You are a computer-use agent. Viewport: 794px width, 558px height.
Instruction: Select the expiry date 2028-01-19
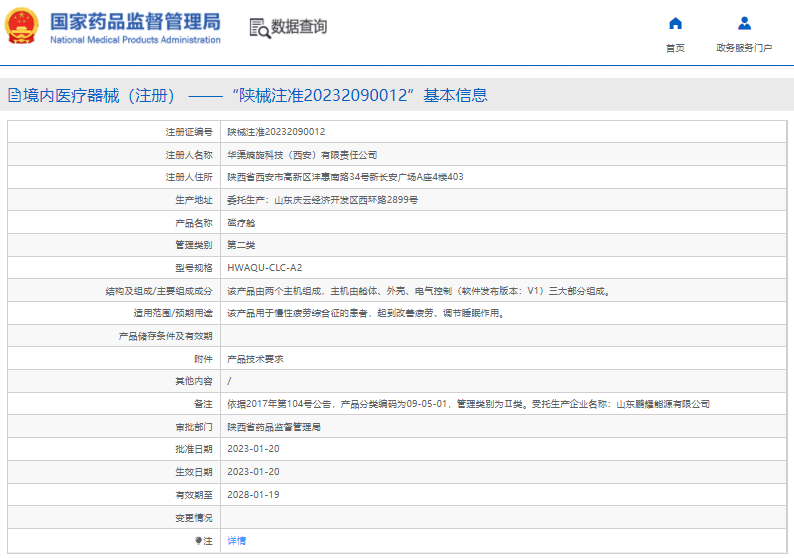pyautogui.click(x=253, y=495)
